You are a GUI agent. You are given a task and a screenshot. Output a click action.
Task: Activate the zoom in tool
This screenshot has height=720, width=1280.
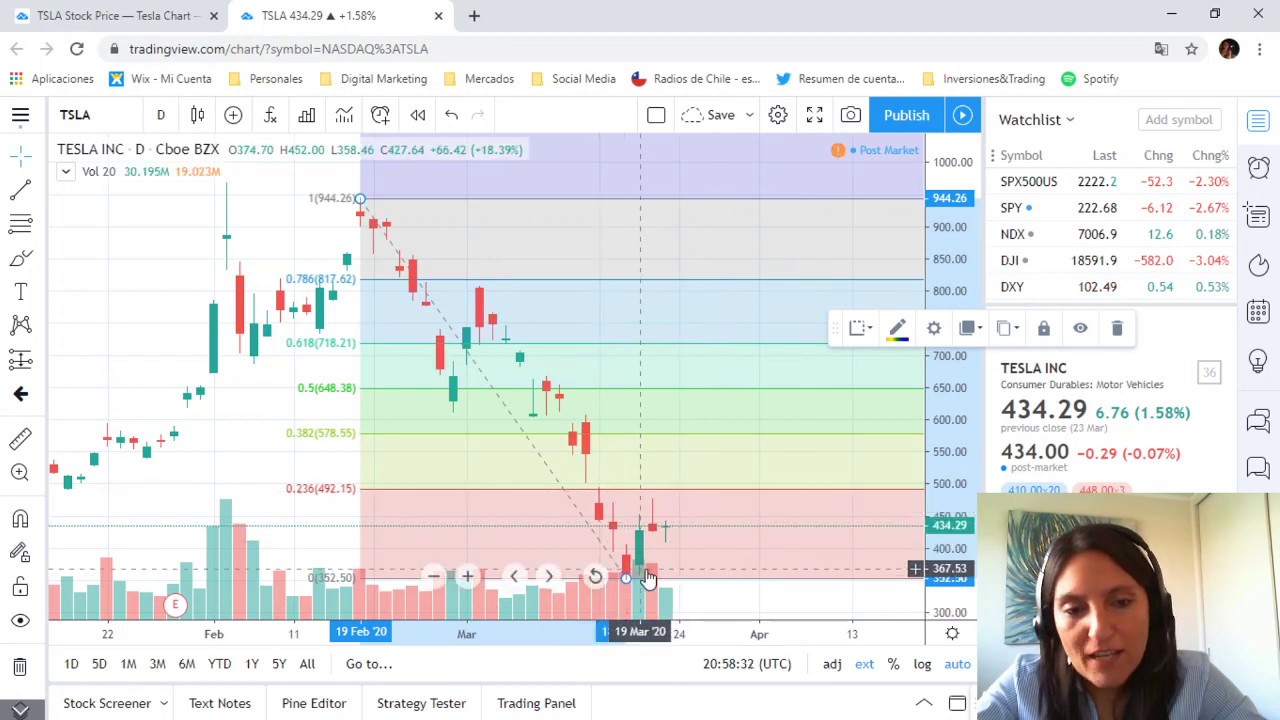pos(20,472)
